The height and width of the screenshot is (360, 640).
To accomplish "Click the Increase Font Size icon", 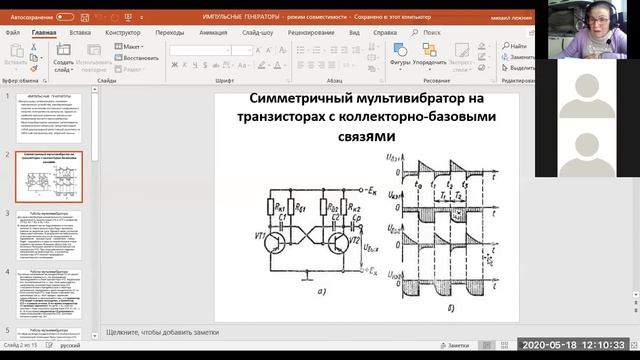I will (x=258, y=50).
